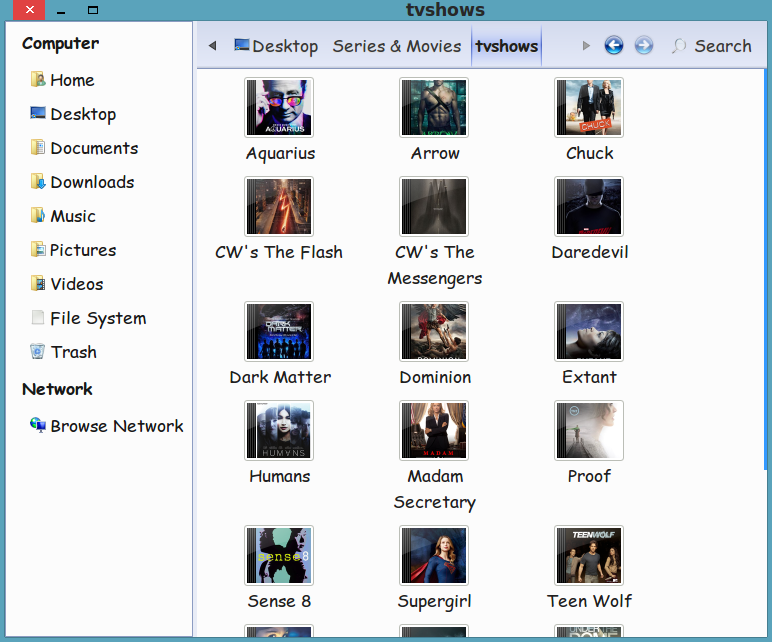Open the Dark Matter cover icon
Image resolution: width=772 pixels, height=642 pixels.
point(279,331)
